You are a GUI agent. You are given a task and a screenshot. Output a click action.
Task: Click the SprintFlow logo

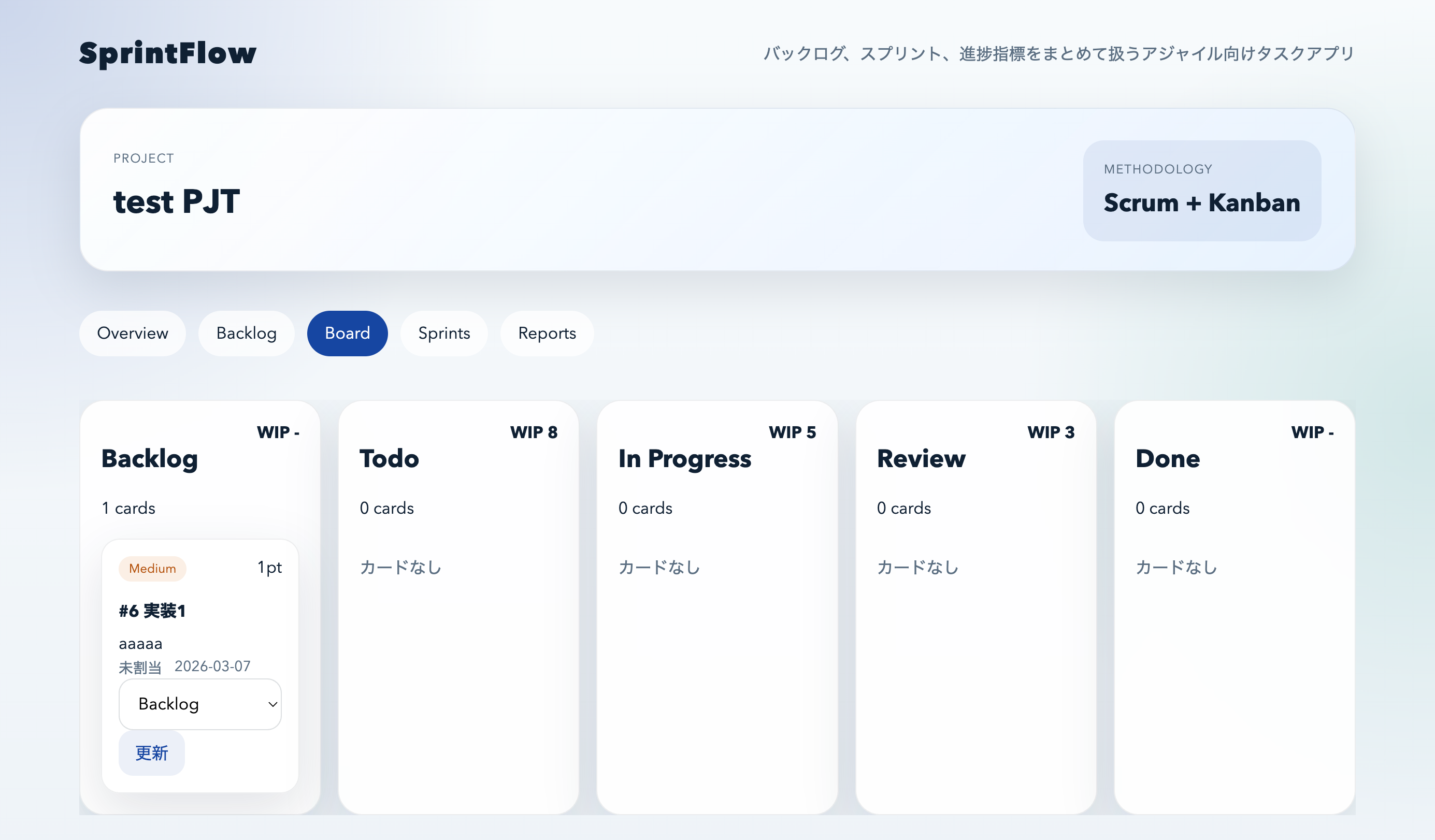click(167, 53)
